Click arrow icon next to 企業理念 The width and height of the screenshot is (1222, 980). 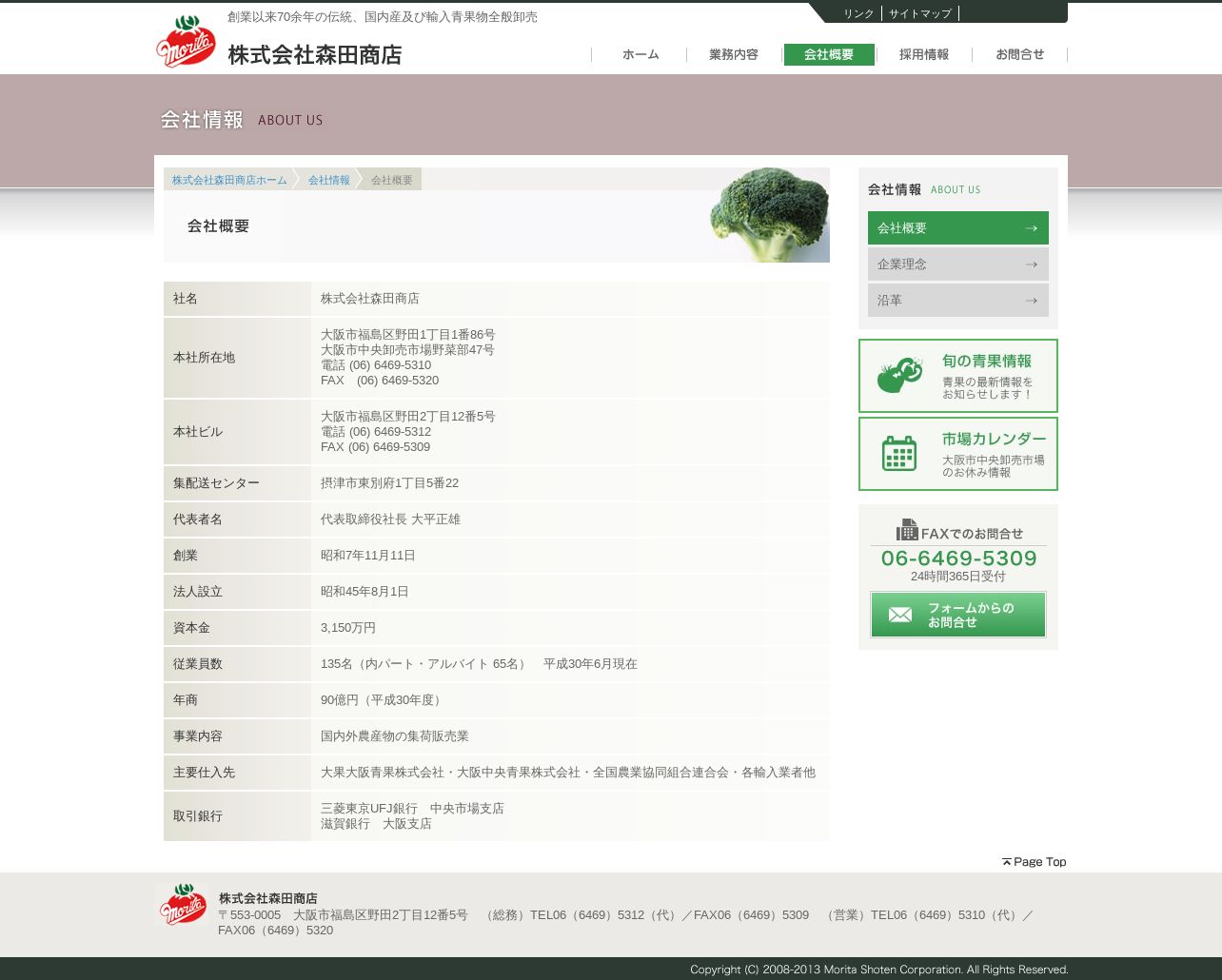point(1031,265)
